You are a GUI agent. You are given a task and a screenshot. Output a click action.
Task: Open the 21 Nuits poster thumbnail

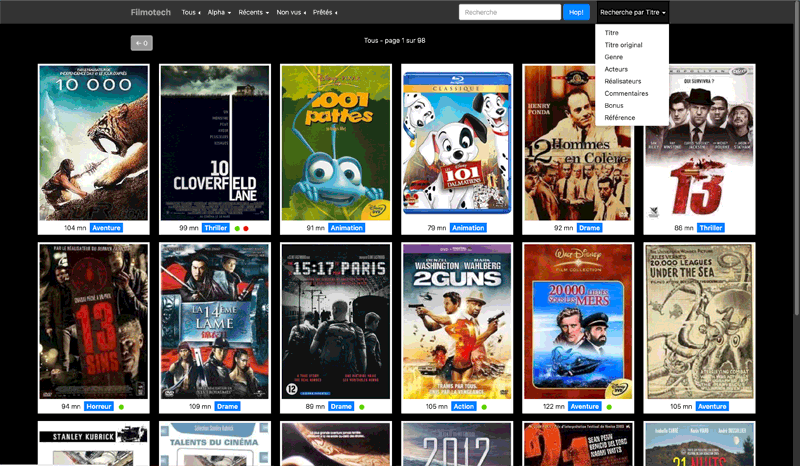tap(699, 444)
